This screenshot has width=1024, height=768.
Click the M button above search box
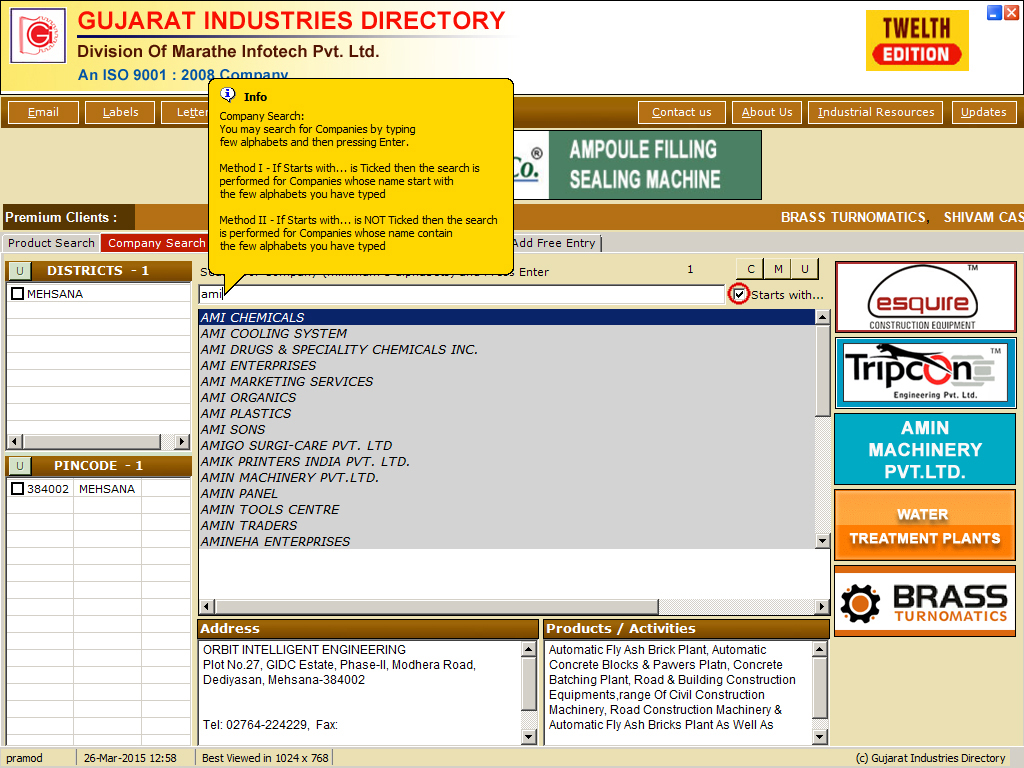[x=778, y=269]
